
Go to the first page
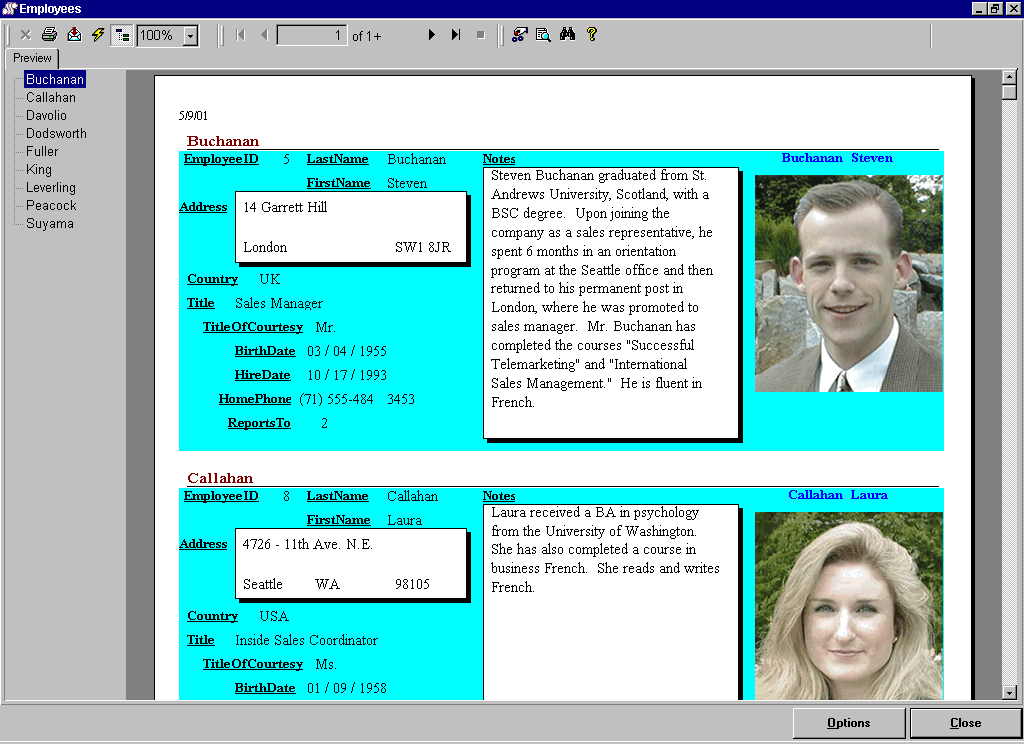point(240,35)
